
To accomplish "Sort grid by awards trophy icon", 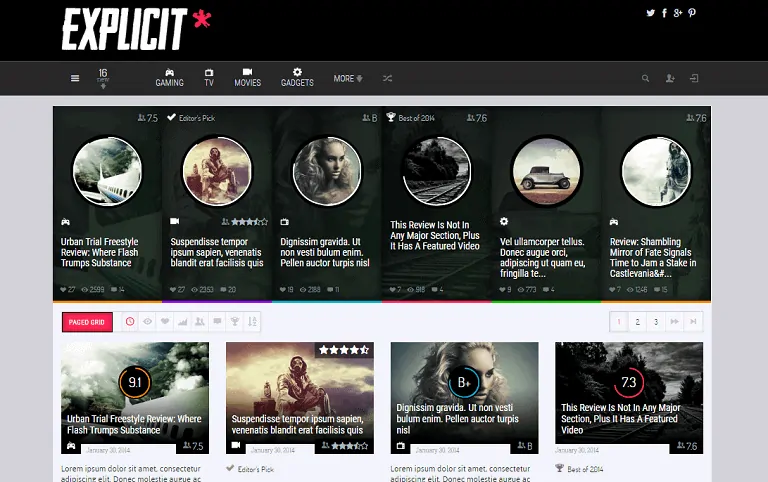I will click(x=235, y=322).
